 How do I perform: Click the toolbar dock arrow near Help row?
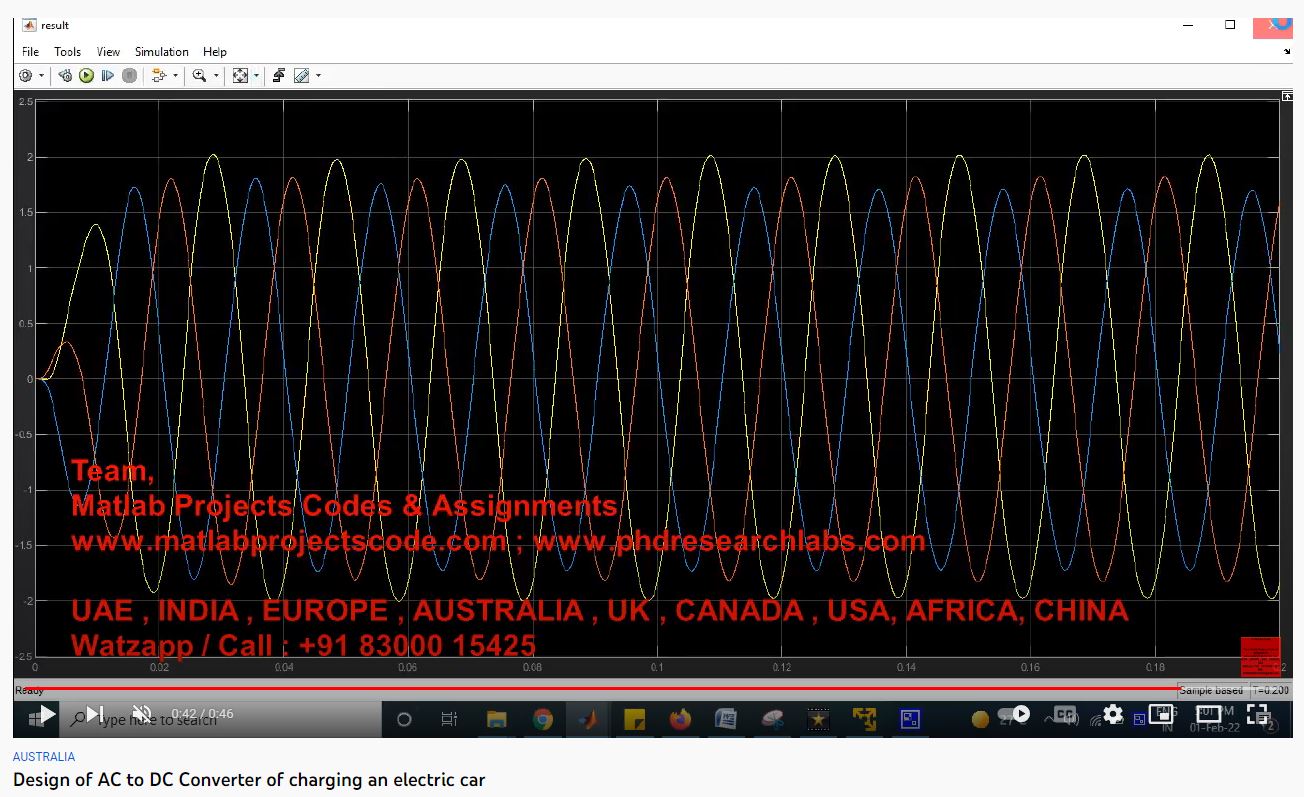[1287, 52]
